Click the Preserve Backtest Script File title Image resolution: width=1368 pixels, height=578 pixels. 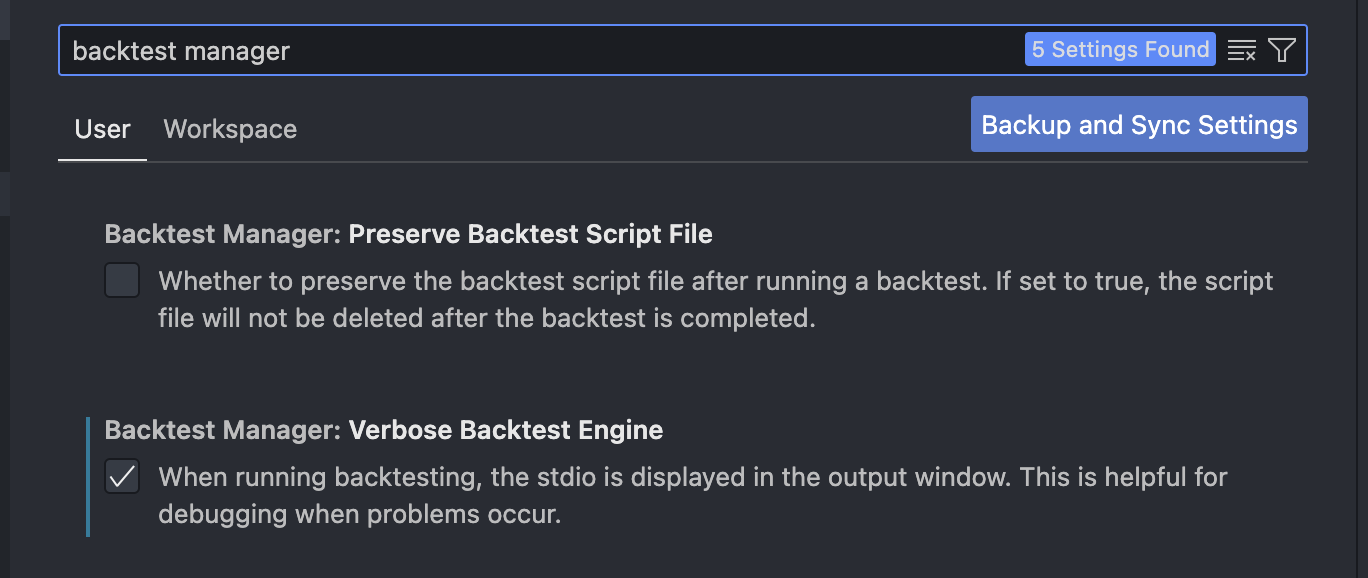[530, 235]
